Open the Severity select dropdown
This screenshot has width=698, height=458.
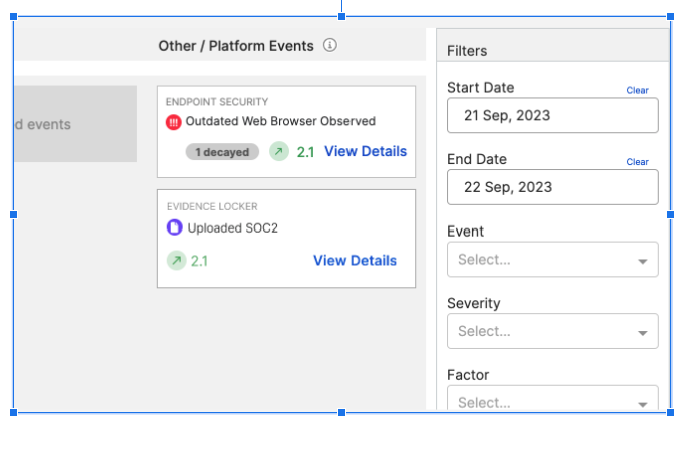[552, 331]
